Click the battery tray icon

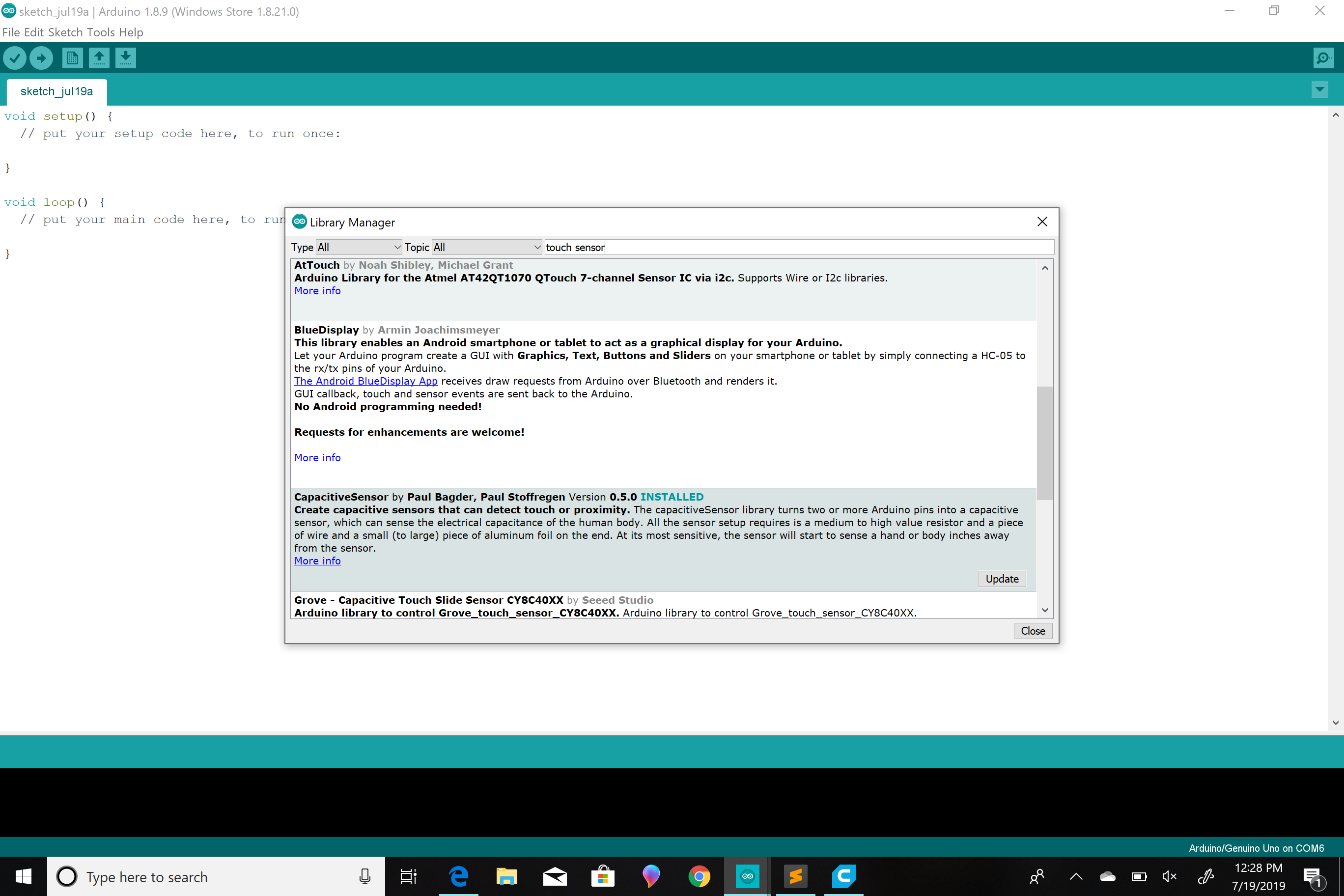[x=1139, y=876]
